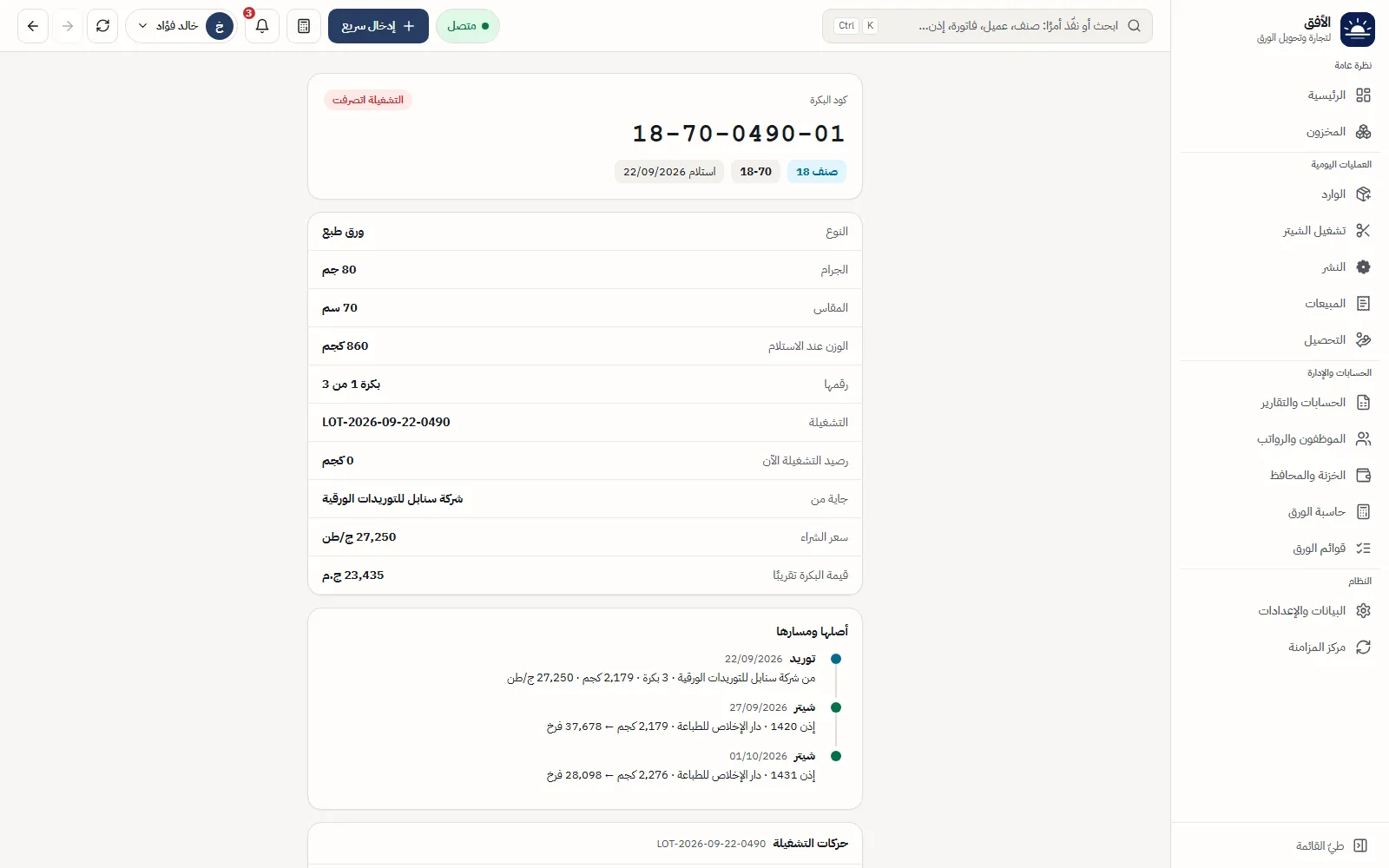The image size is (1389, 868).
Task: Go back with the left arrow icon
Action: pos(33,26)
